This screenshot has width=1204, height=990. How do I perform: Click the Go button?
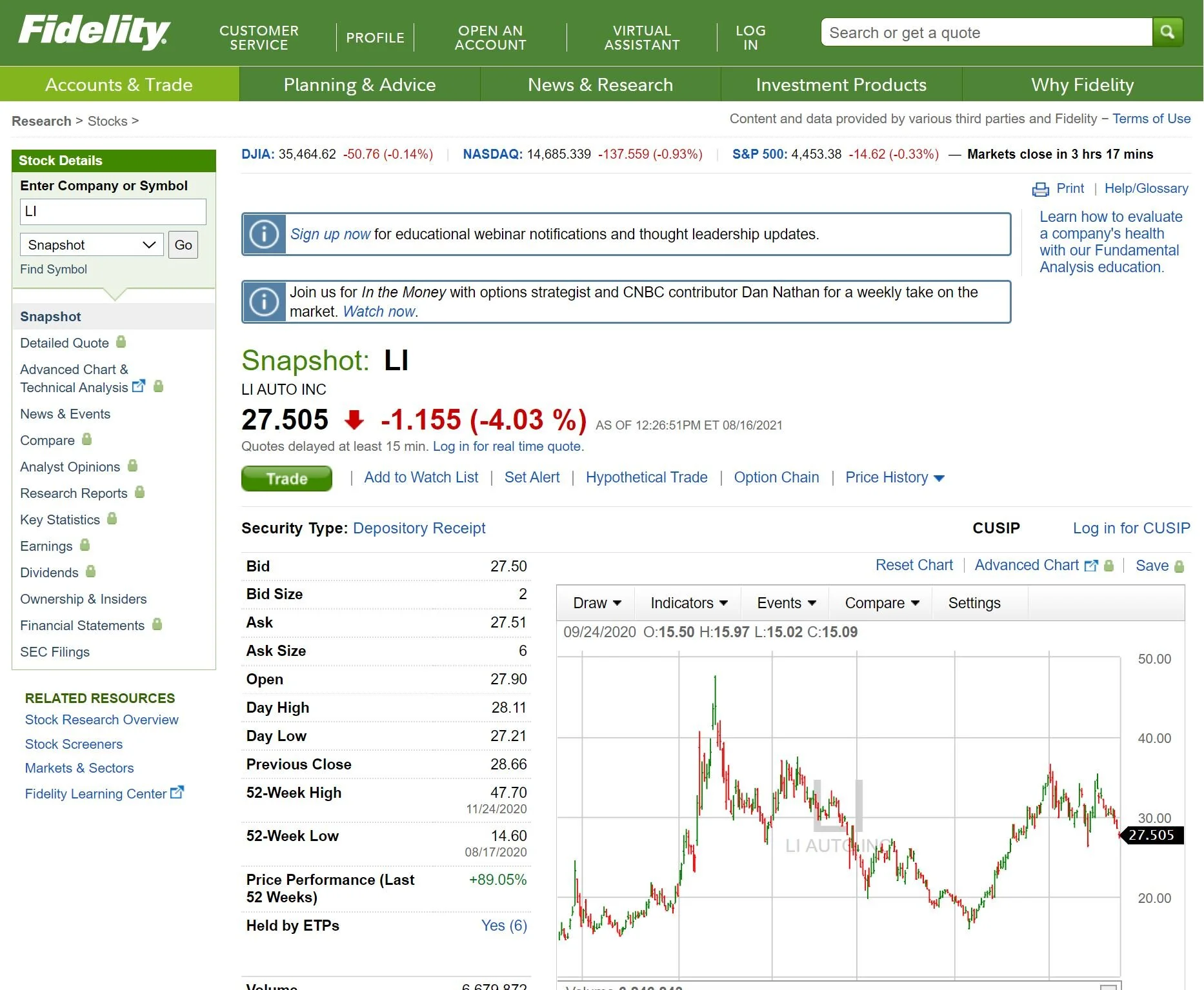pyautogui.click(x=183, y=245)
